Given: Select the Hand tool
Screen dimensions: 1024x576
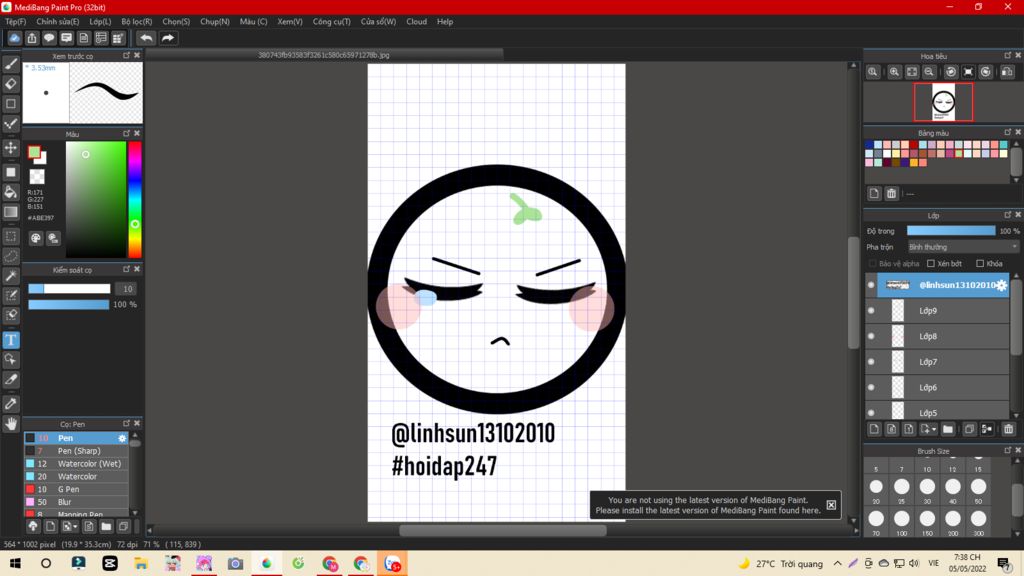Looking at the screenshot, I should point(11,424).
